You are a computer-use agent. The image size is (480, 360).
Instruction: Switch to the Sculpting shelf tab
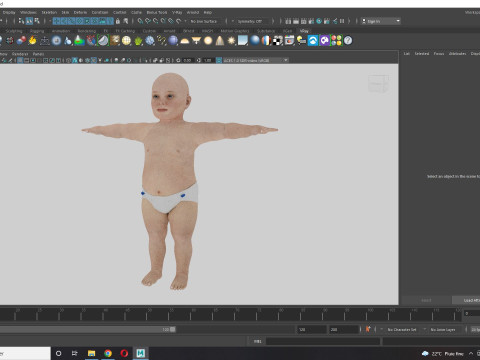(14, 31)
